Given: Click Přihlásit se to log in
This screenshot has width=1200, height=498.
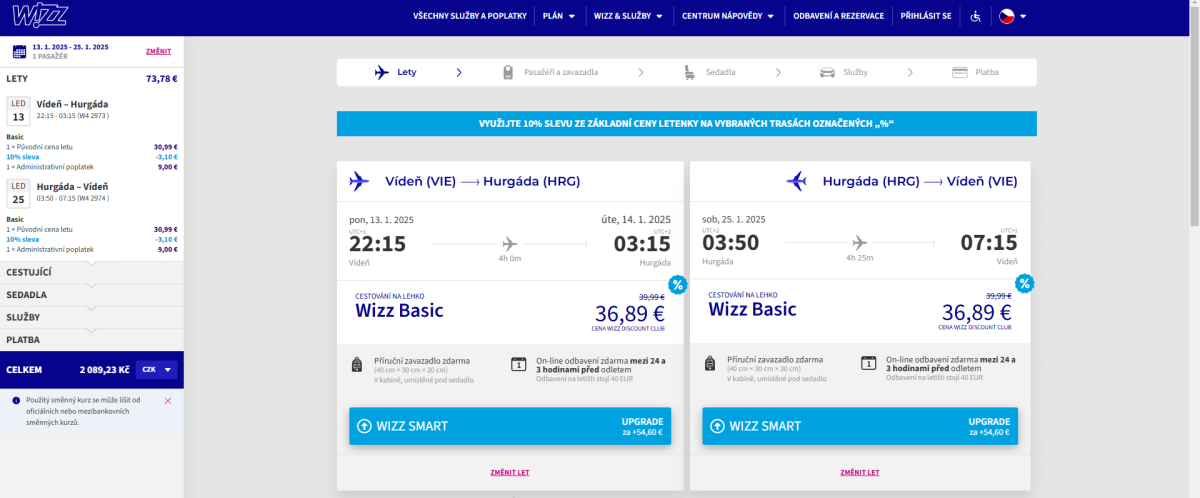Looking at the screenshot, I should pos(925,17).
